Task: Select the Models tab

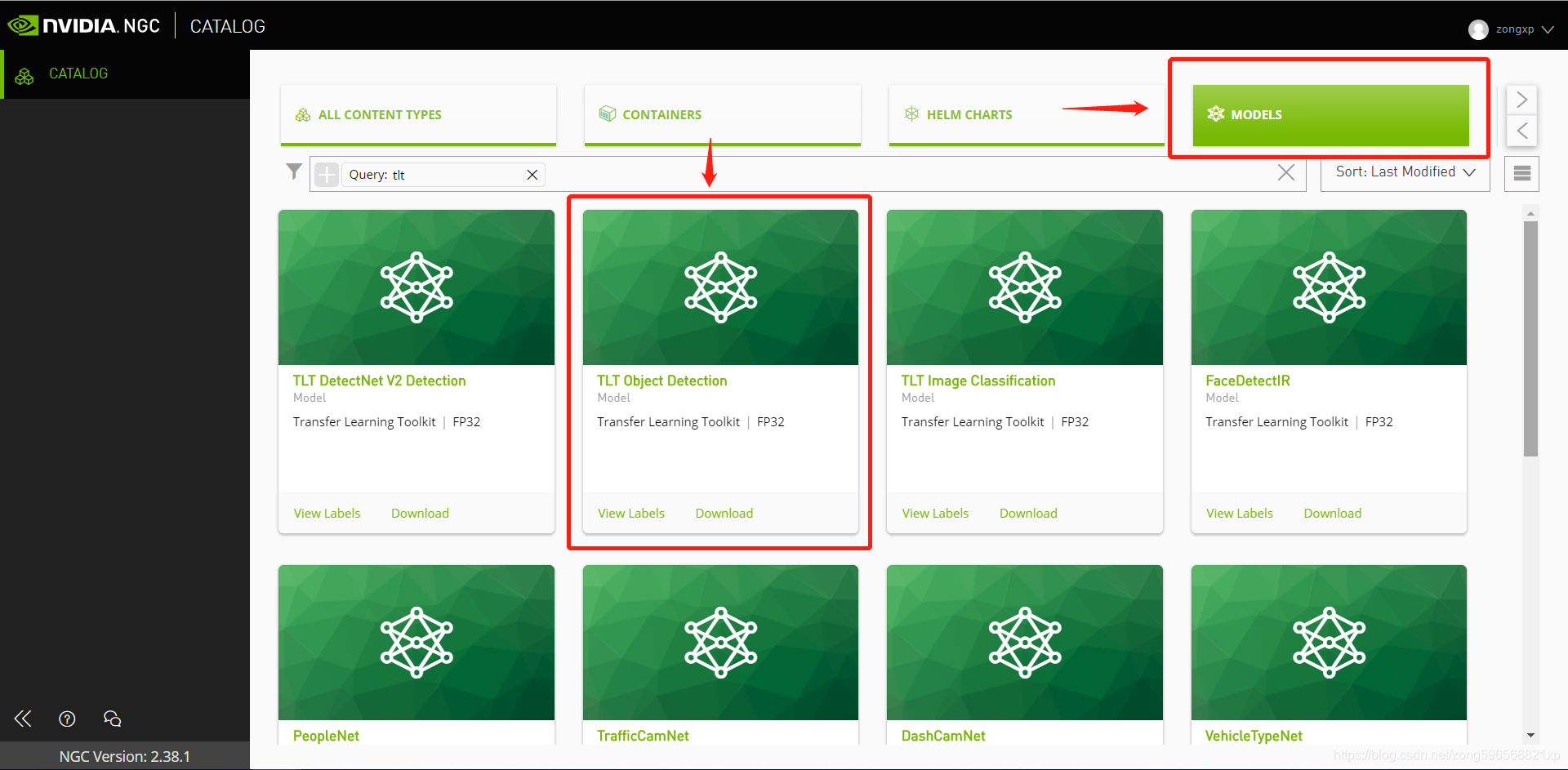Action: pos(1331,115)
